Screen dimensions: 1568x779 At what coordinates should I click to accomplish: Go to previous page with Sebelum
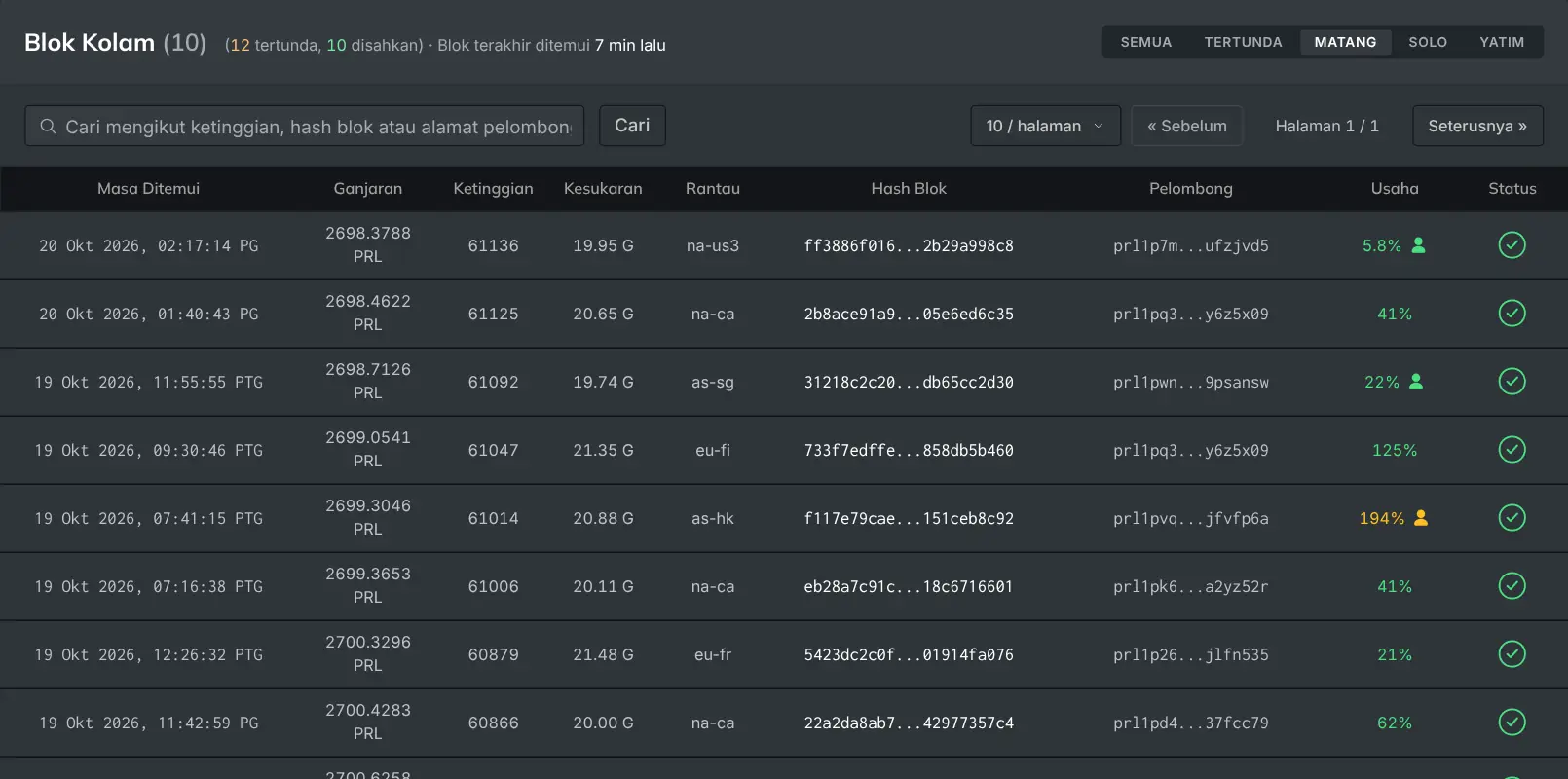pos(1187,126)
